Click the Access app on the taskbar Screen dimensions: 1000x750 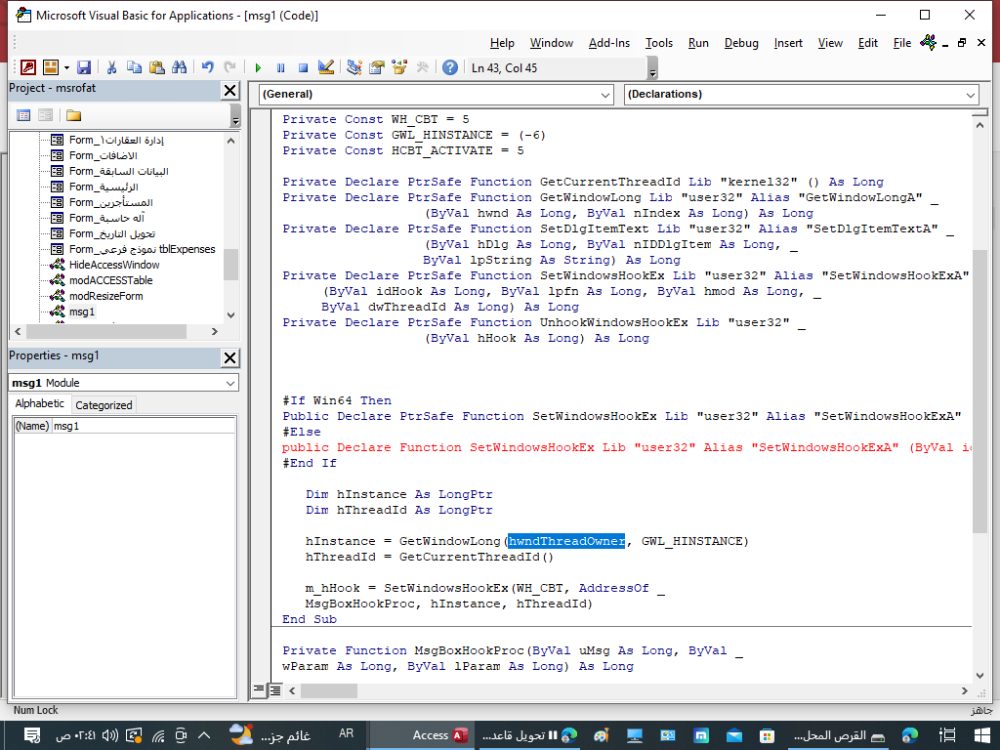coord(441,735)
